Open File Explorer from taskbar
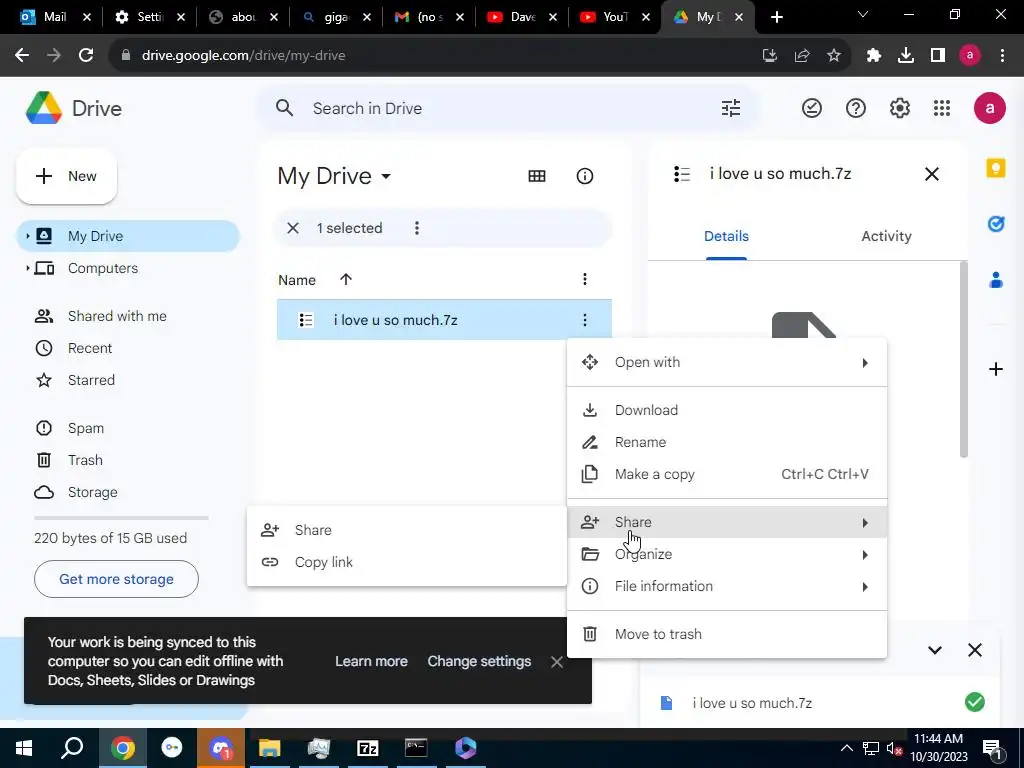Image resolution: width=1024 pixels, height=768 pixels. tap(270, 748)
